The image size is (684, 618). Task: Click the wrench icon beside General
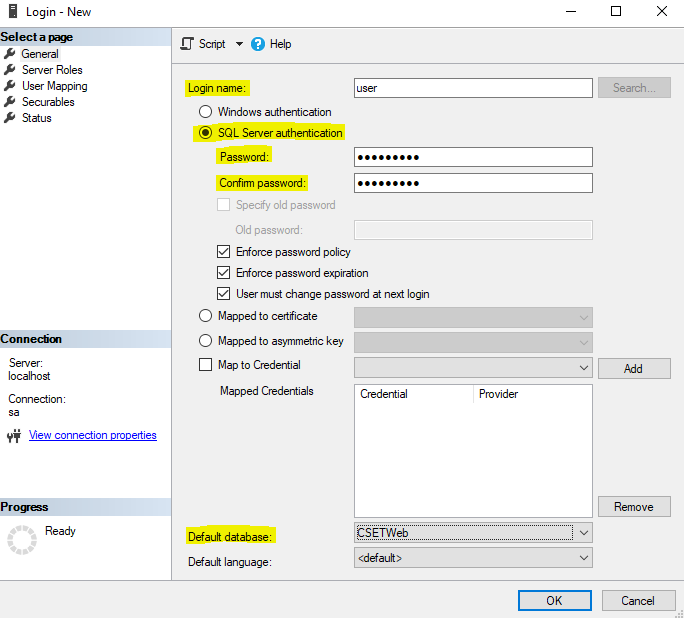10,54
